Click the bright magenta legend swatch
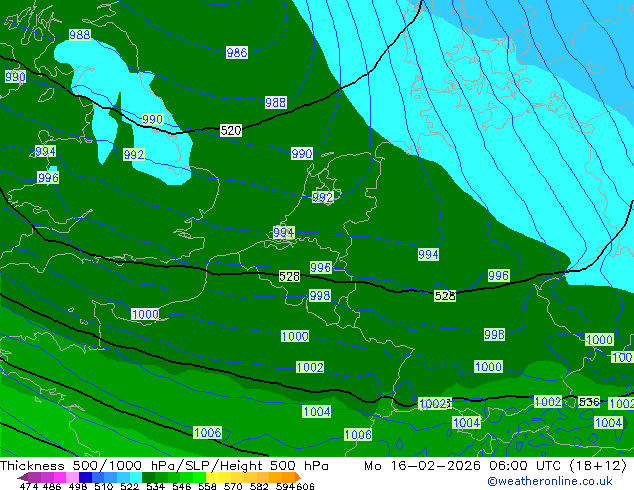Viewport: 634px width, 490px height. [60, 477]
